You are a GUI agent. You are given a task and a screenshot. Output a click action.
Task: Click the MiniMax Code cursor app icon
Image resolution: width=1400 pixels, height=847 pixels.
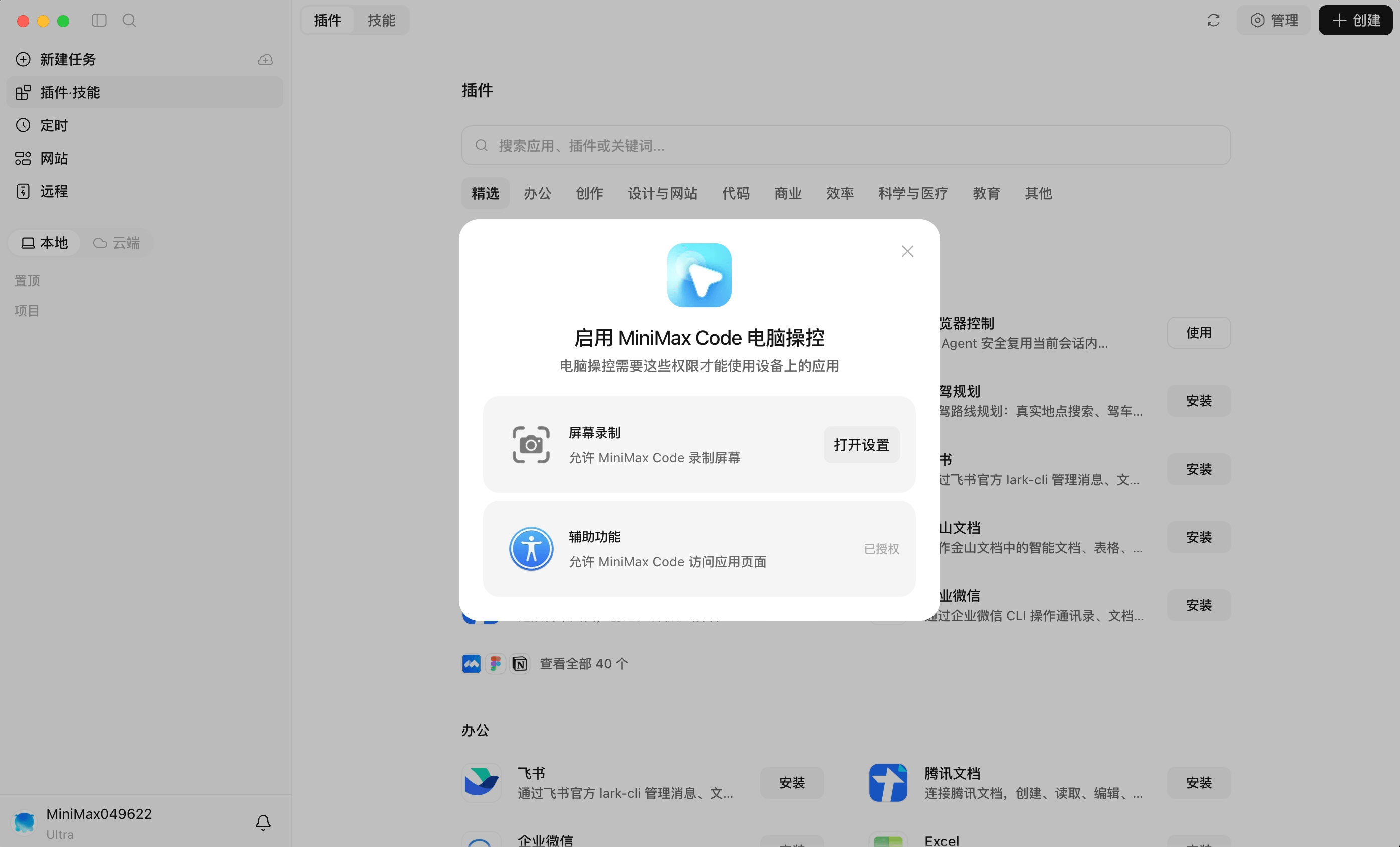[x=699, y=275]
